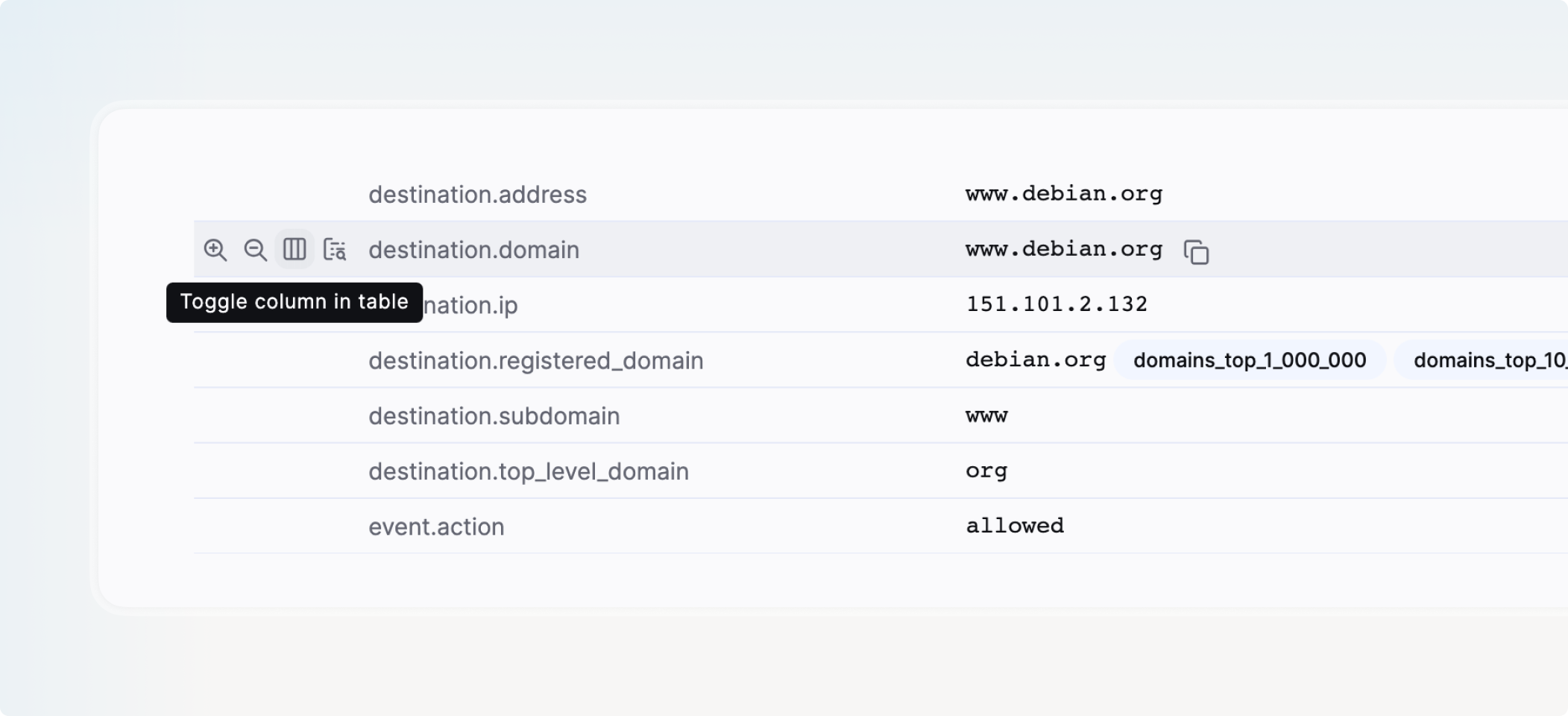Click the www subdomain value
The width and height of the screenshot is (1568, 716).
(986, 416)
